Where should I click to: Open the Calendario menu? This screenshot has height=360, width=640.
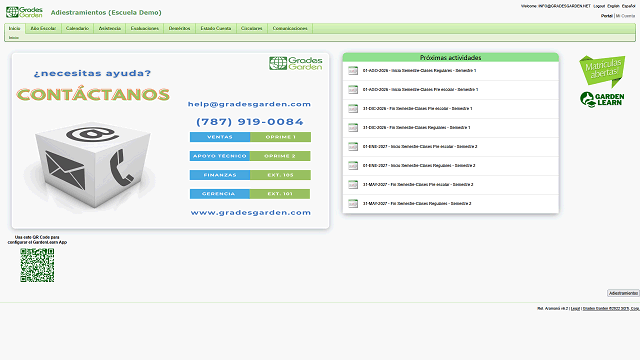click(x=77, y=28)
